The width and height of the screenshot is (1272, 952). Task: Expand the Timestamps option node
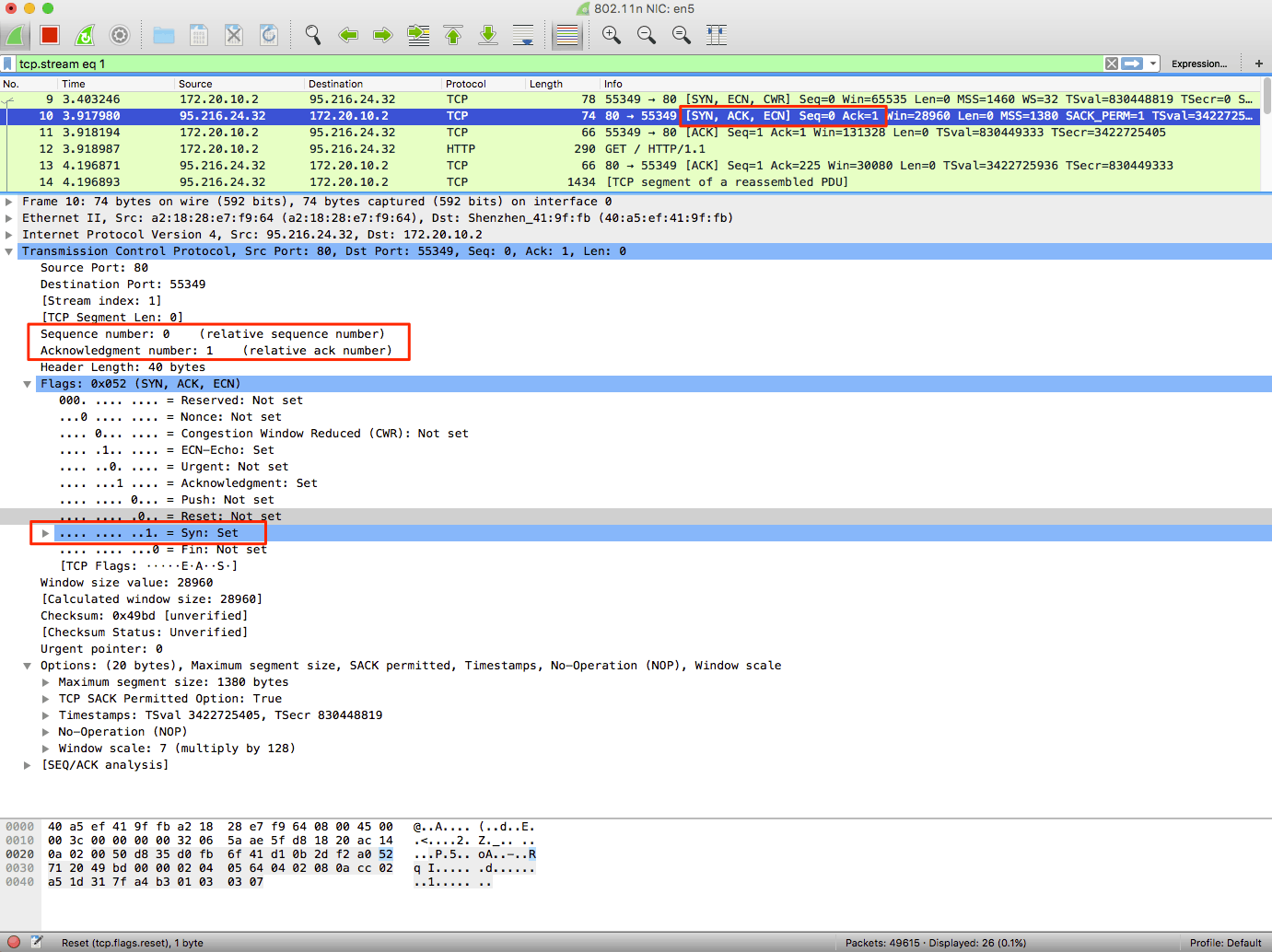tap(45, 715)
